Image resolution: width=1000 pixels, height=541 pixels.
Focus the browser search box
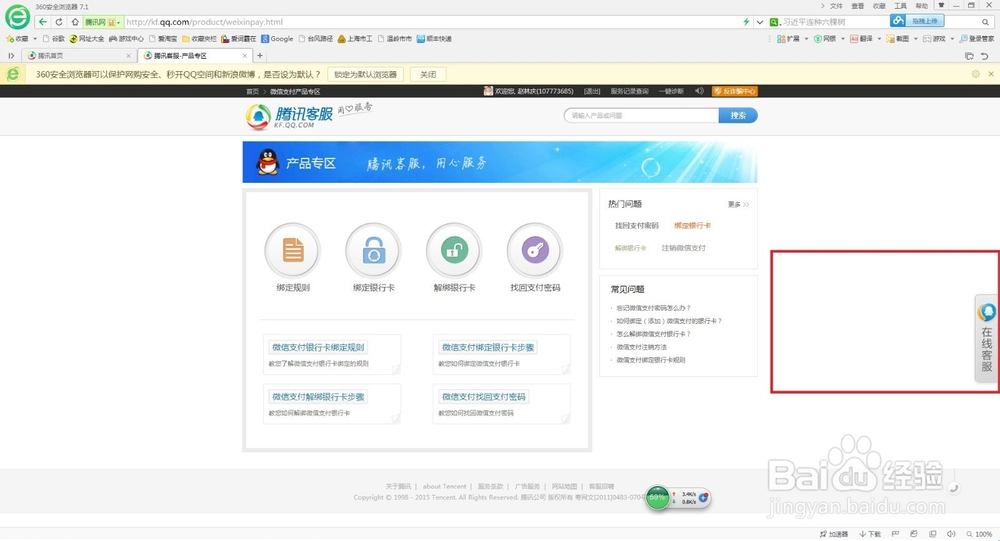pyautogui.click(x=834, y=22)
